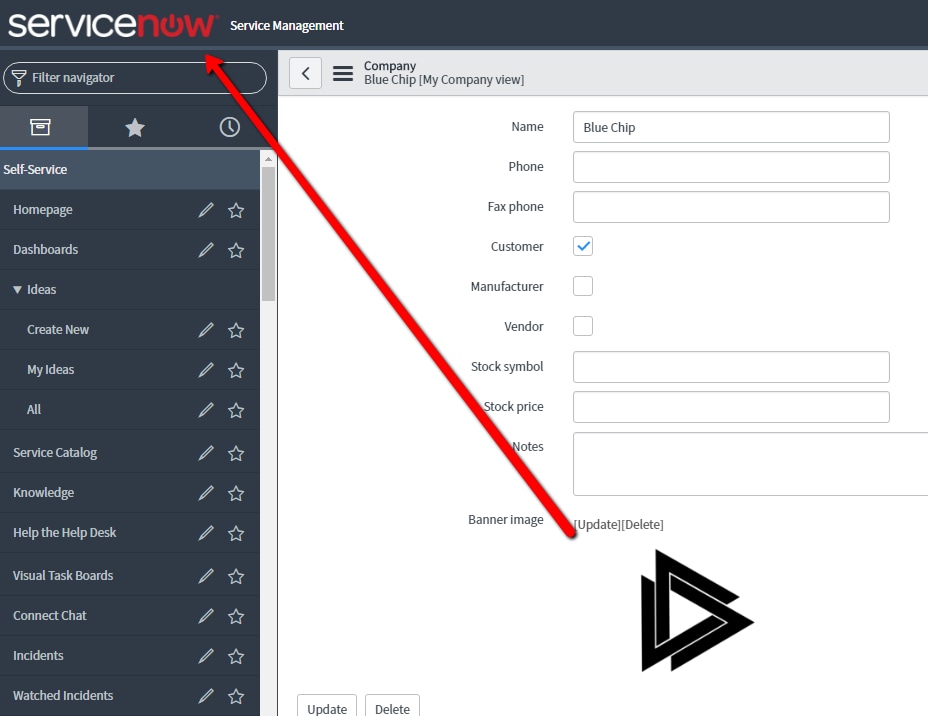Viewport: 928px width, 716px height.
Task: Click the funnel filter icon
Action: [x=19, y=78]
